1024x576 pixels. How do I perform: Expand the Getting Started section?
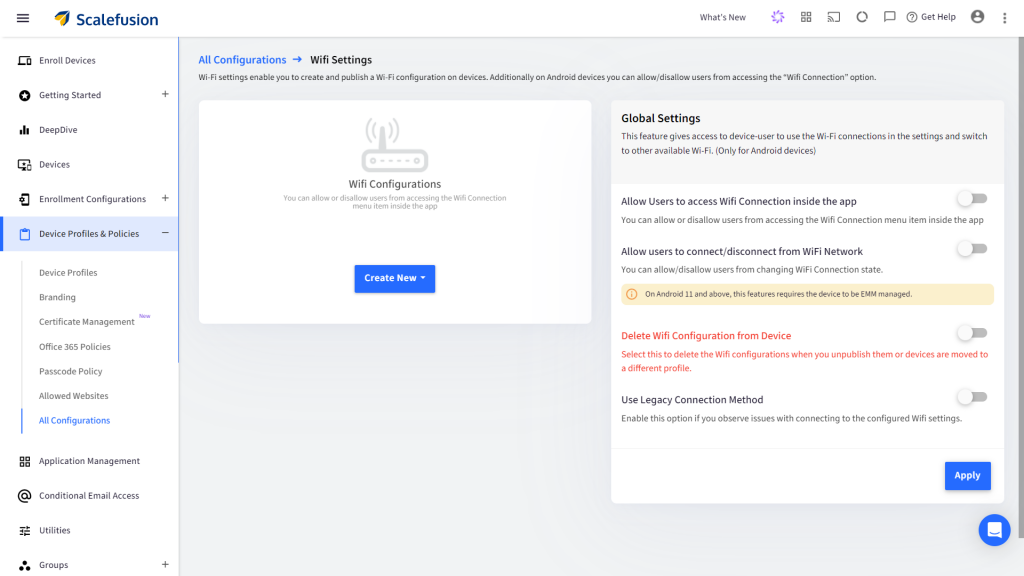pos(165,95)
